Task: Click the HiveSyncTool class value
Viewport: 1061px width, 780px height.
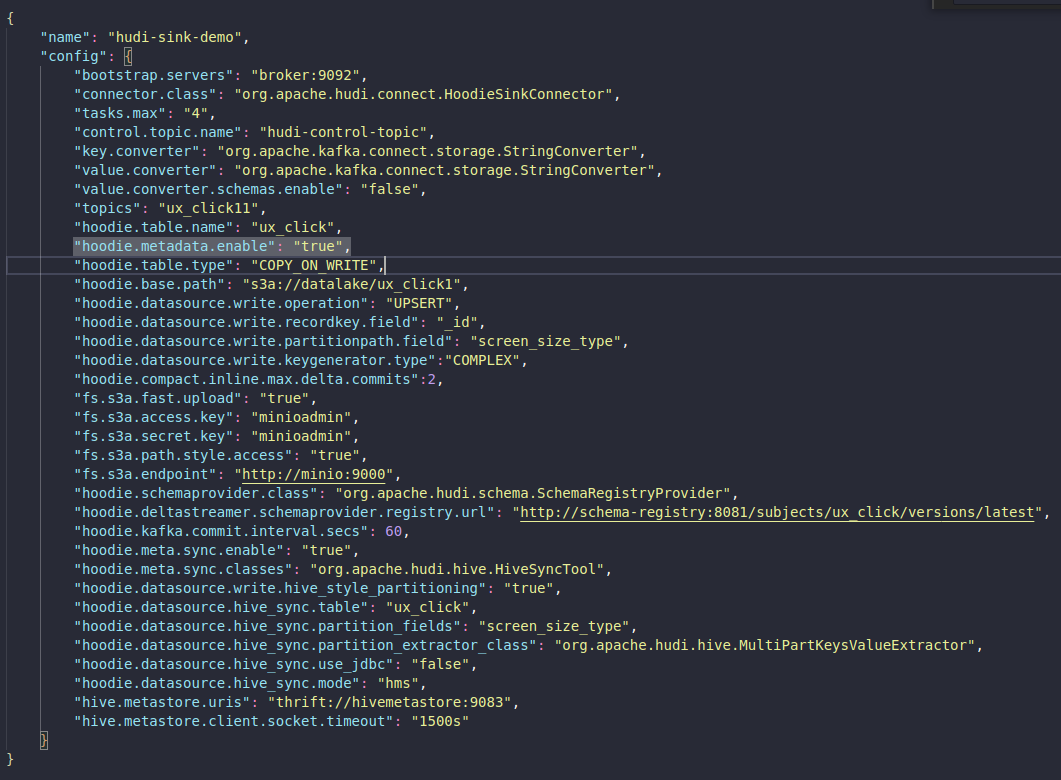Action: pos(457,569)
